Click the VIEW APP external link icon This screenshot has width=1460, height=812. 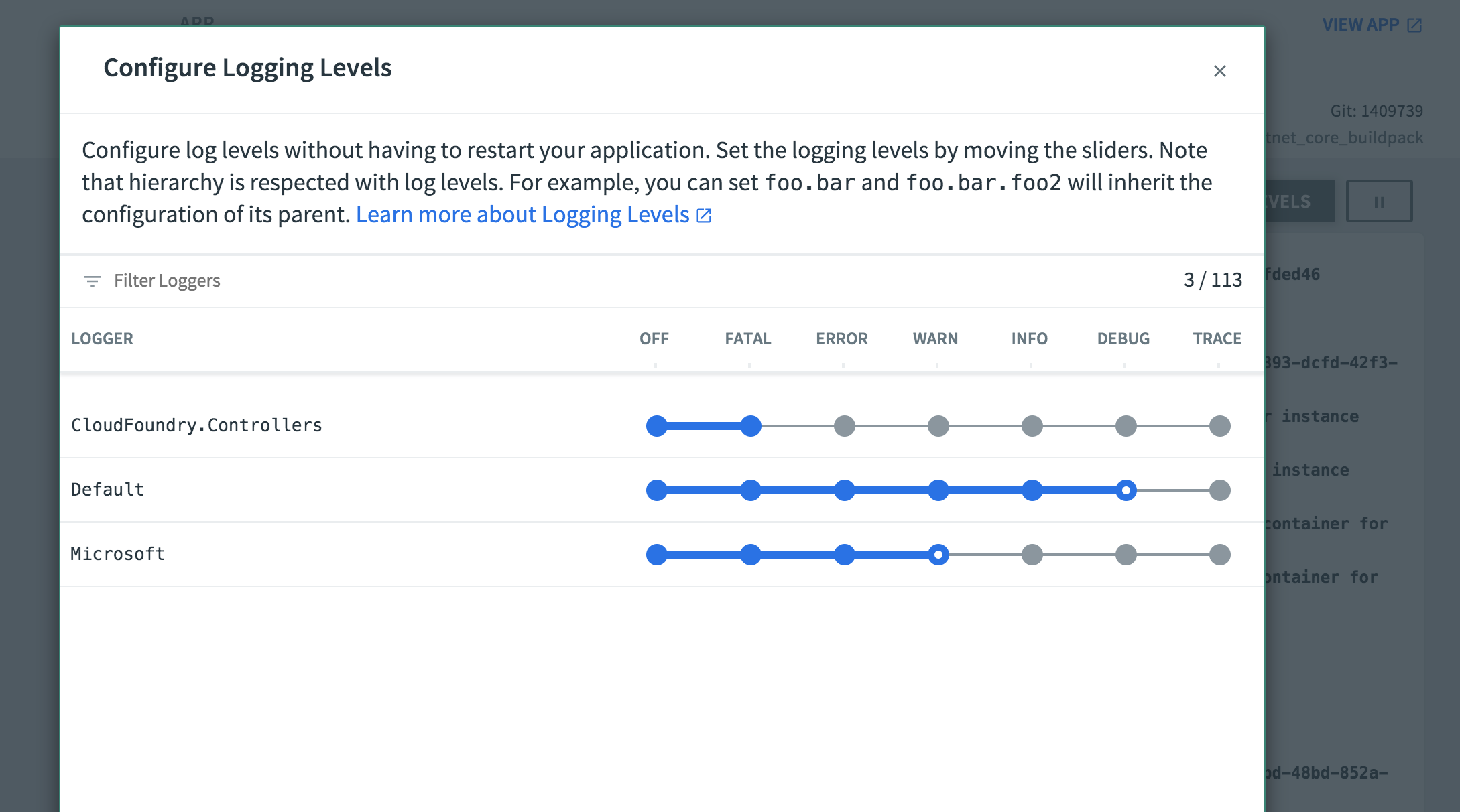(x=1414, y=25)
